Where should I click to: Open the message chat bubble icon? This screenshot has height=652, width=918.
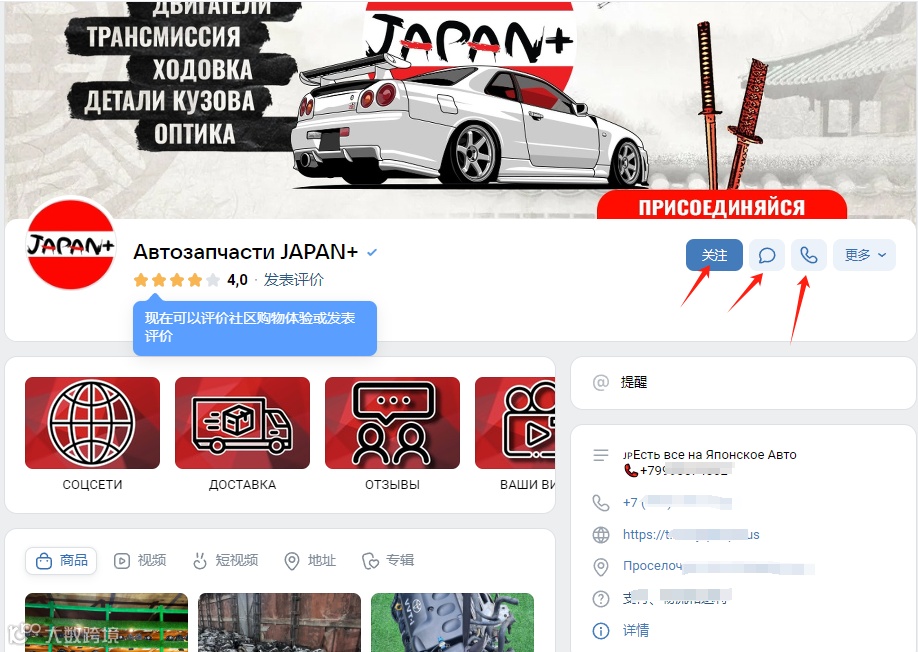point(767,255)
